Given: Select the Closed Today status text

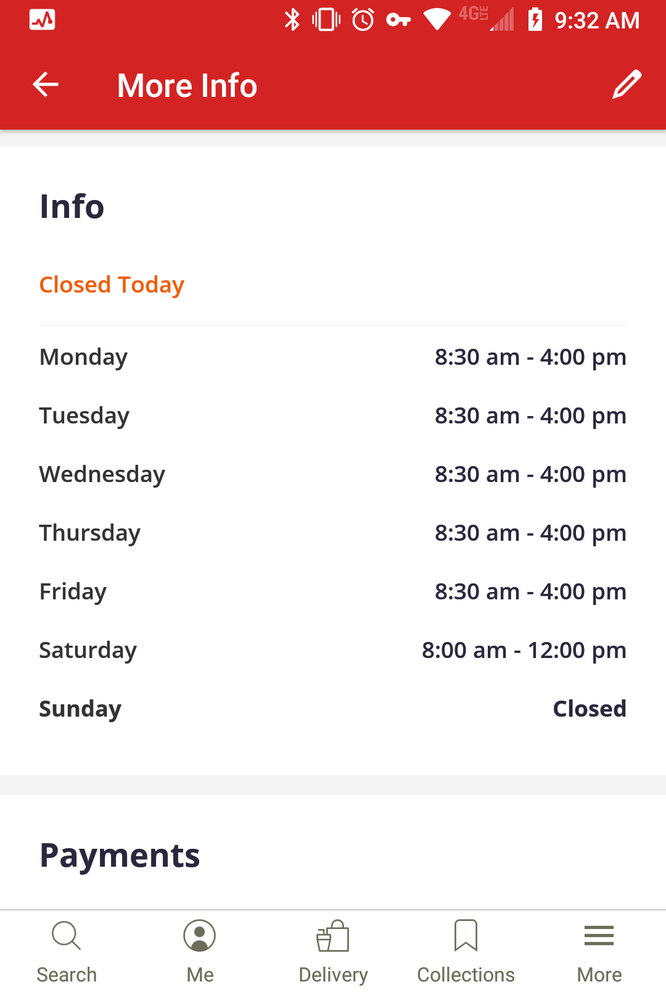Looking at the screenshot, I should click(112, 285).
